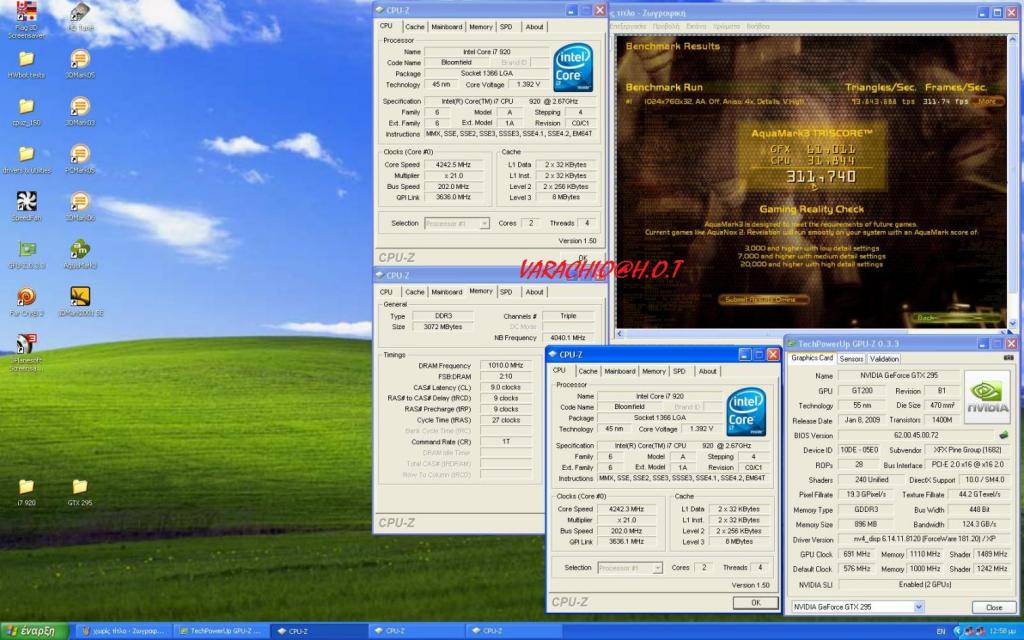Open the Validation tab in GPU-Z
This screenshot has width=1024, height=640.
coord(884,359)
